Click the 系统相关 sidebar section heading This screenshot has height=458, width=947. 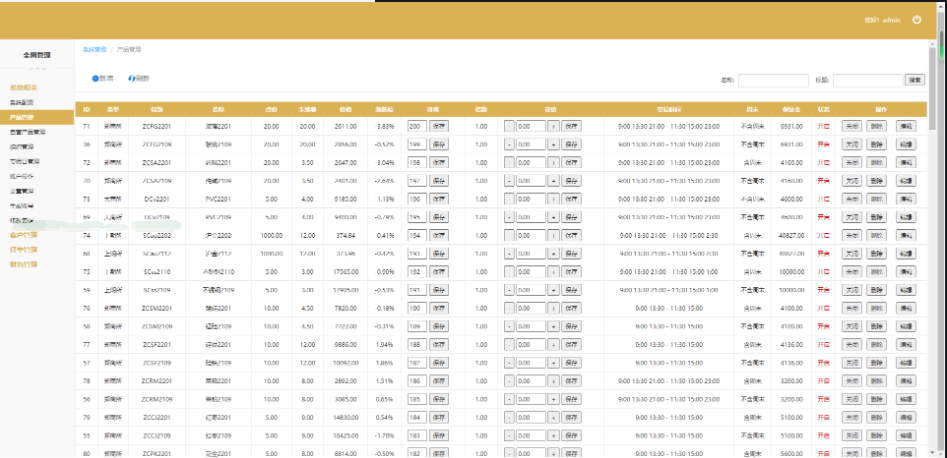(24, 88)
